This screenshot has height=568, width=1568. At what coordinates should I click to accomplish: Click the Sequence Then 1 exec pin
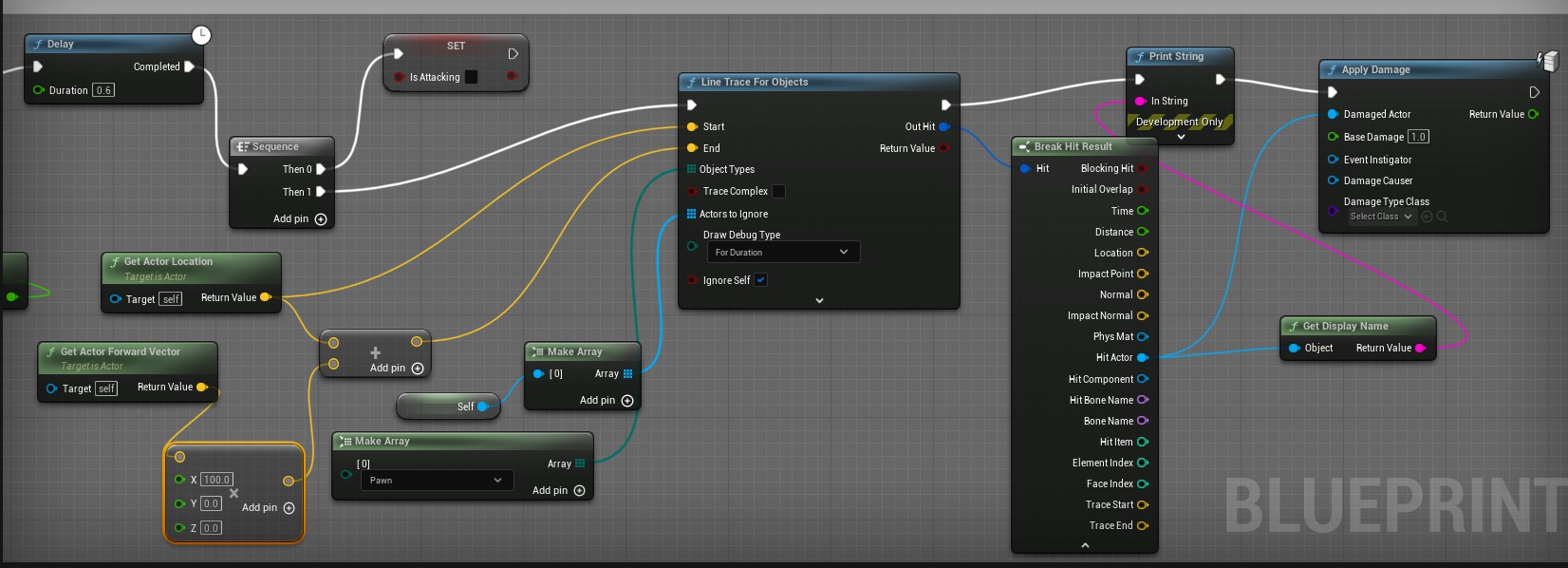(321, 192)
